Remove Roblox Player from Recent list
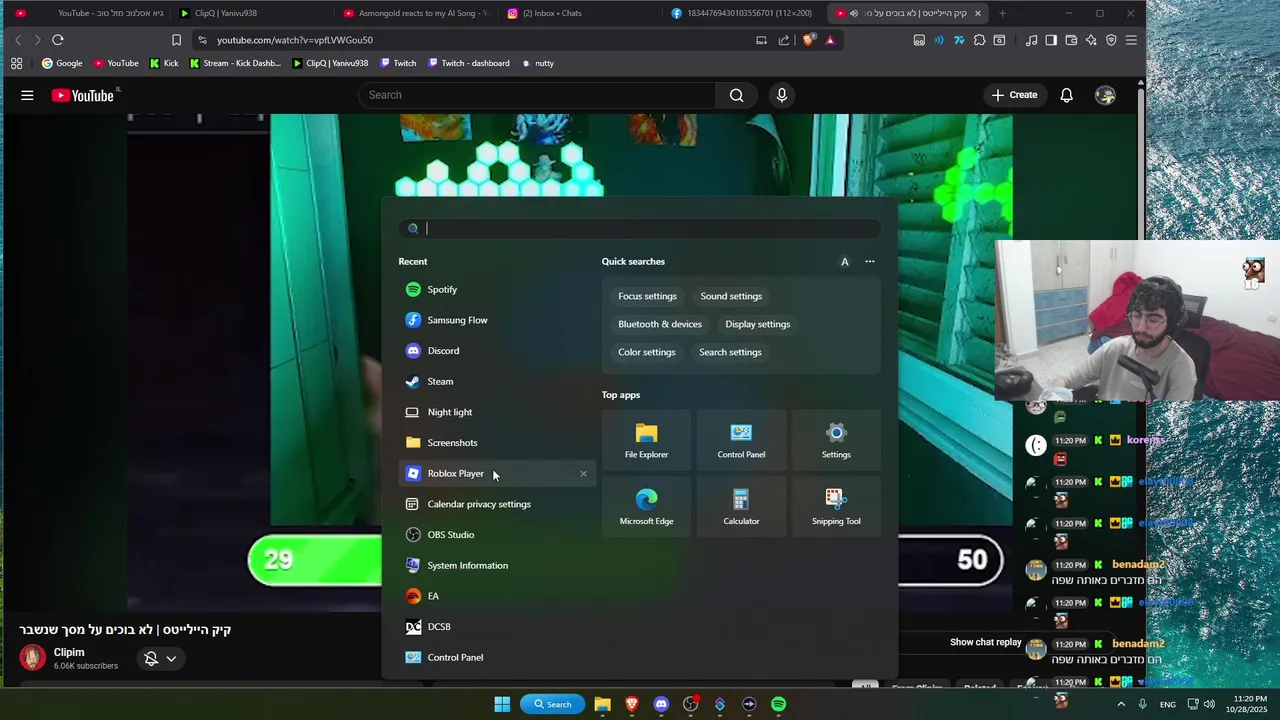The height and width of the screenshot is (720, 1280). (x=583, y=473)
